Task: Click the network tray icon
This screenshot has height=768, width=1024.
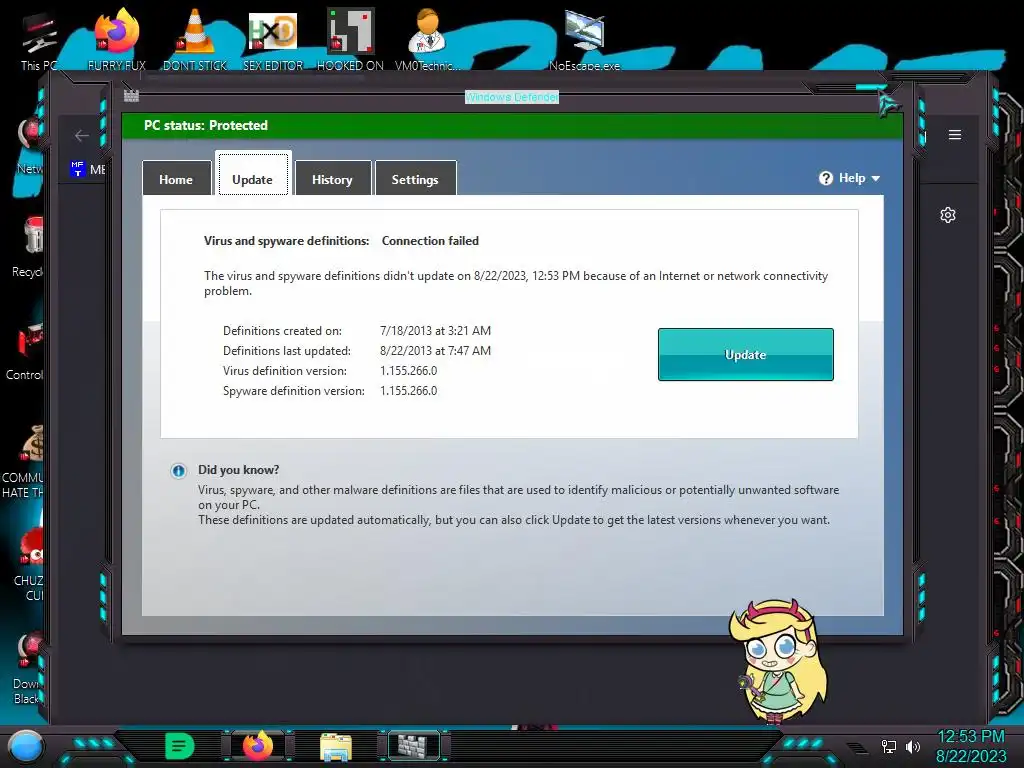Action: pyautogui.click(x=889, y=746)
